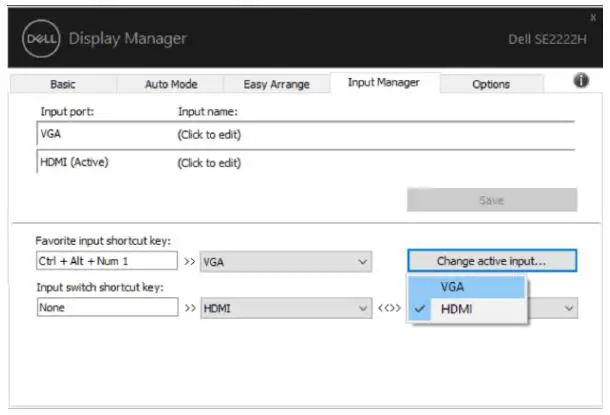
Task: Close the Display Manager window
Action: (x=593, y=18)
